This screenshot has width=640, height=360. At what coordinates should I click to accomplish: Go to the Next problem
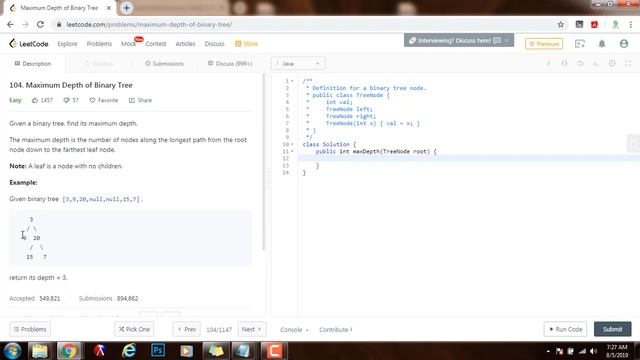[x=252, y=329]
